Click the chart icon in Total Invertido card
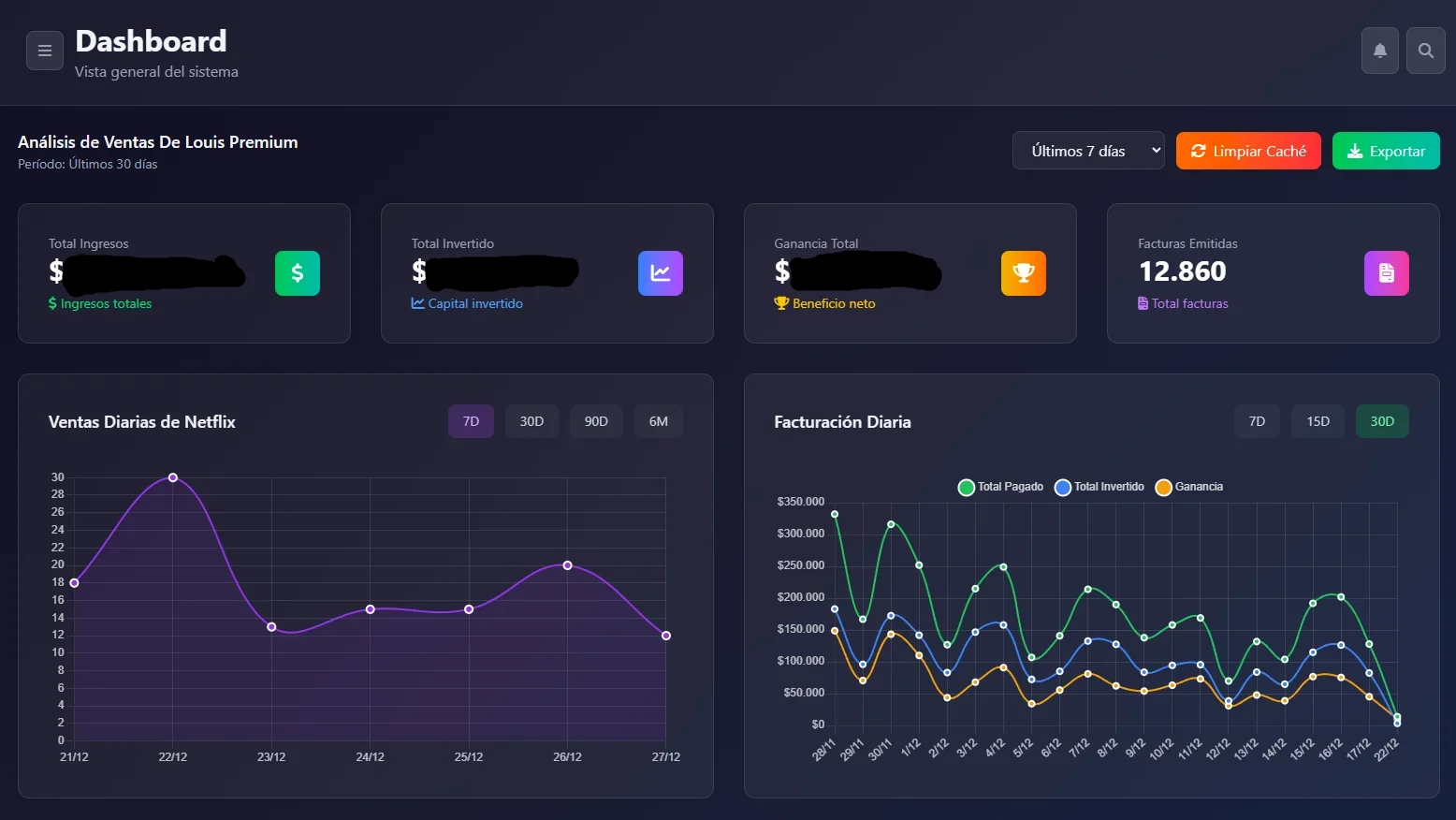The width and height of the screenshot is (1456, 820). (x=661, y=273)
